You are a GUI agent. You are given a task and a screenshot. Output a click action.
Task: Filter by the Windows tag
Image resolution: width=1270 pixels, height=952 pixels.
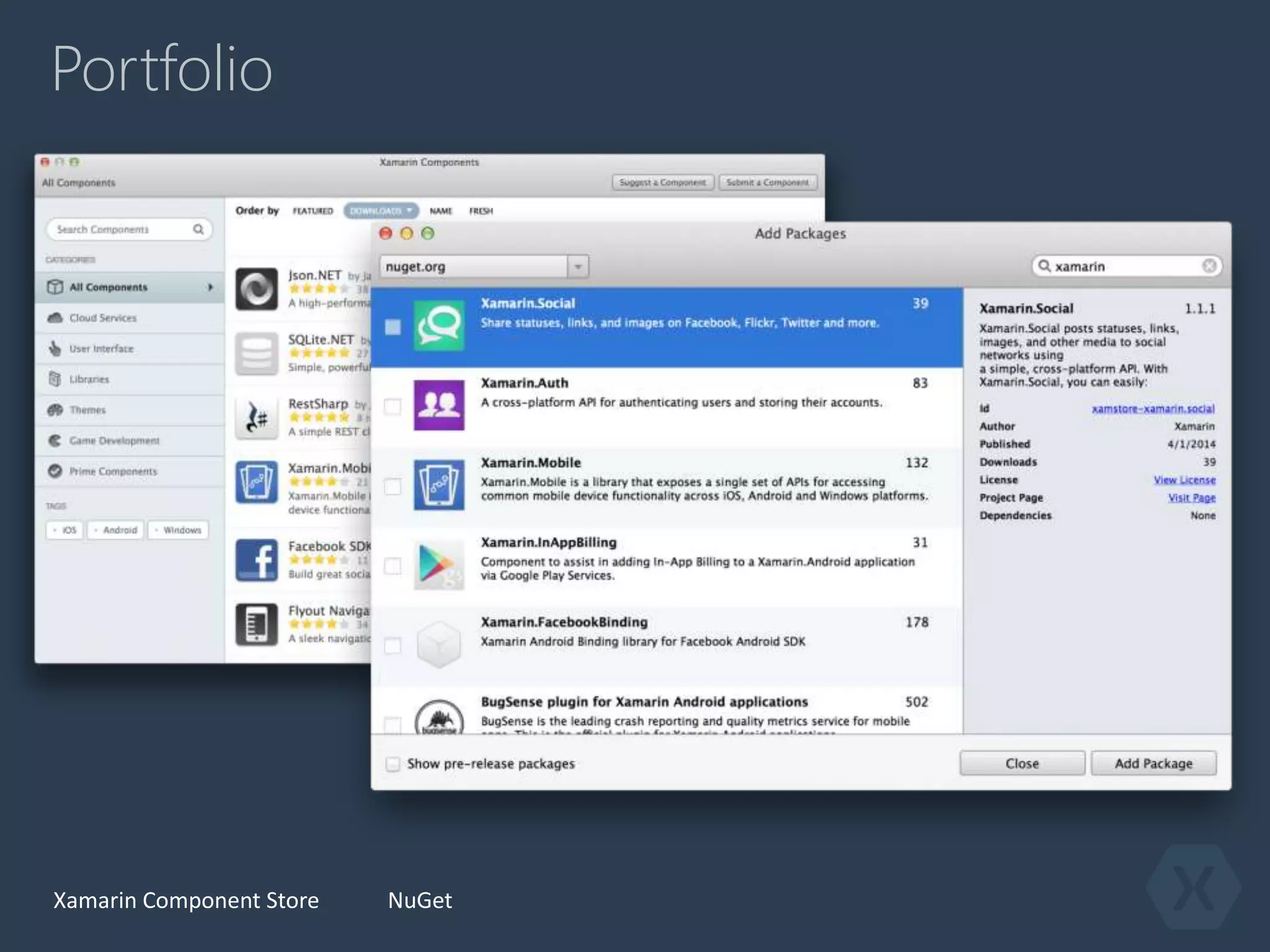click(x=178, y=530)
